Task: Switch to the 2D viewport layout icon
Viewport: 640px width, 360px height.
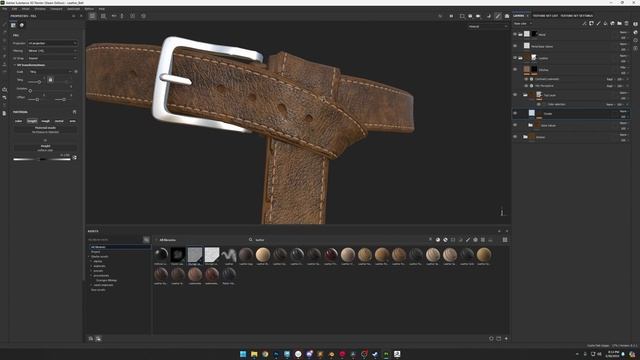Action: click(x=103, y=16)
